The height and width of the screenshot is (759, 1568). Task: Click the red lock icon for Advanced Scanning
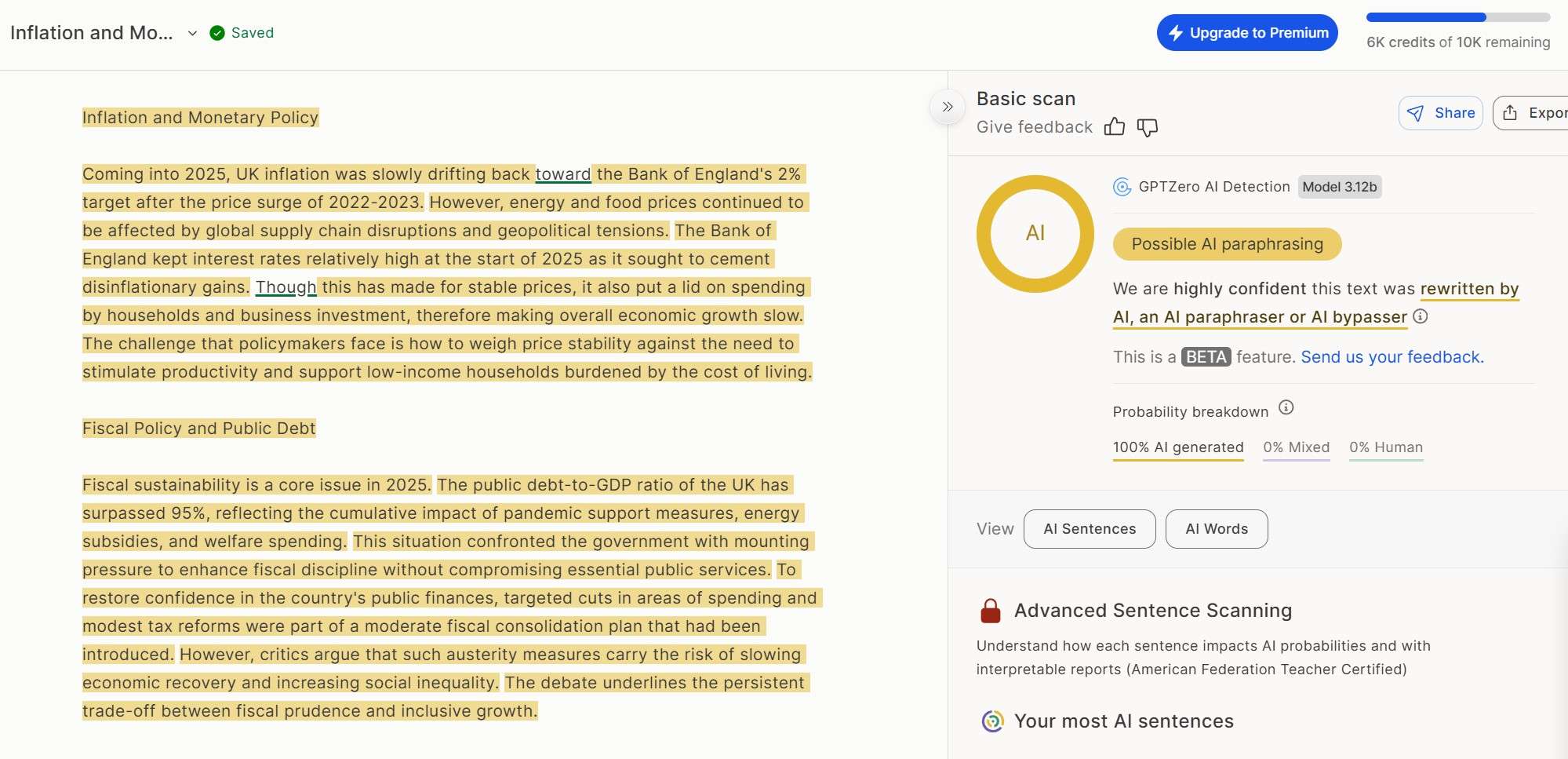tap(991, 611)
